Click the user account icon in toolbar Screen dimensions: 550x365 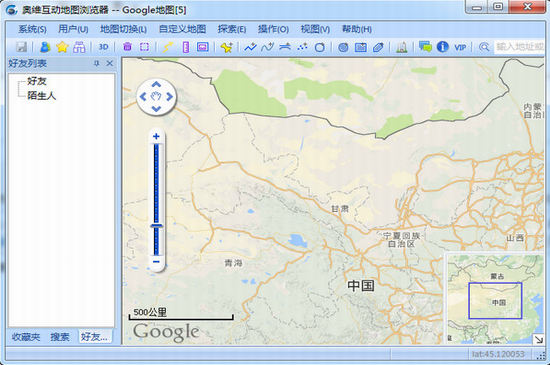[x=45, y=47]
